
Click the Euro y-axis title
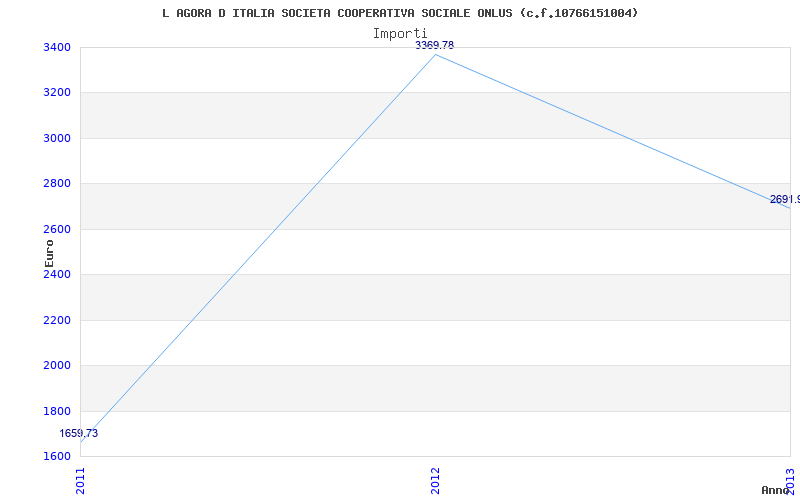49,253
